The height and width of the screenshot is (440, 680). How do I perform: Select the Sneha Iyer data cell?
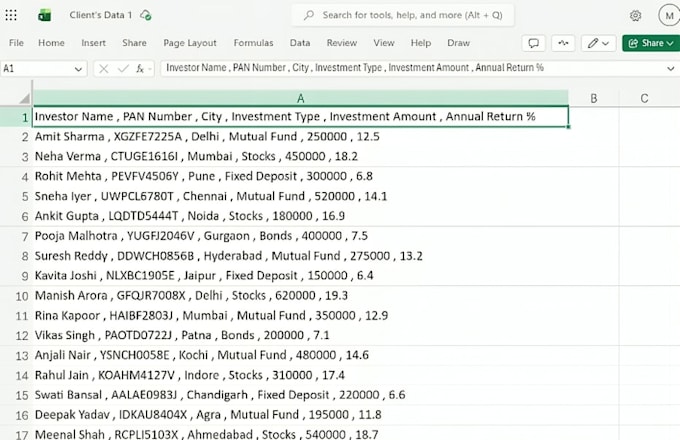click(301, 196)
